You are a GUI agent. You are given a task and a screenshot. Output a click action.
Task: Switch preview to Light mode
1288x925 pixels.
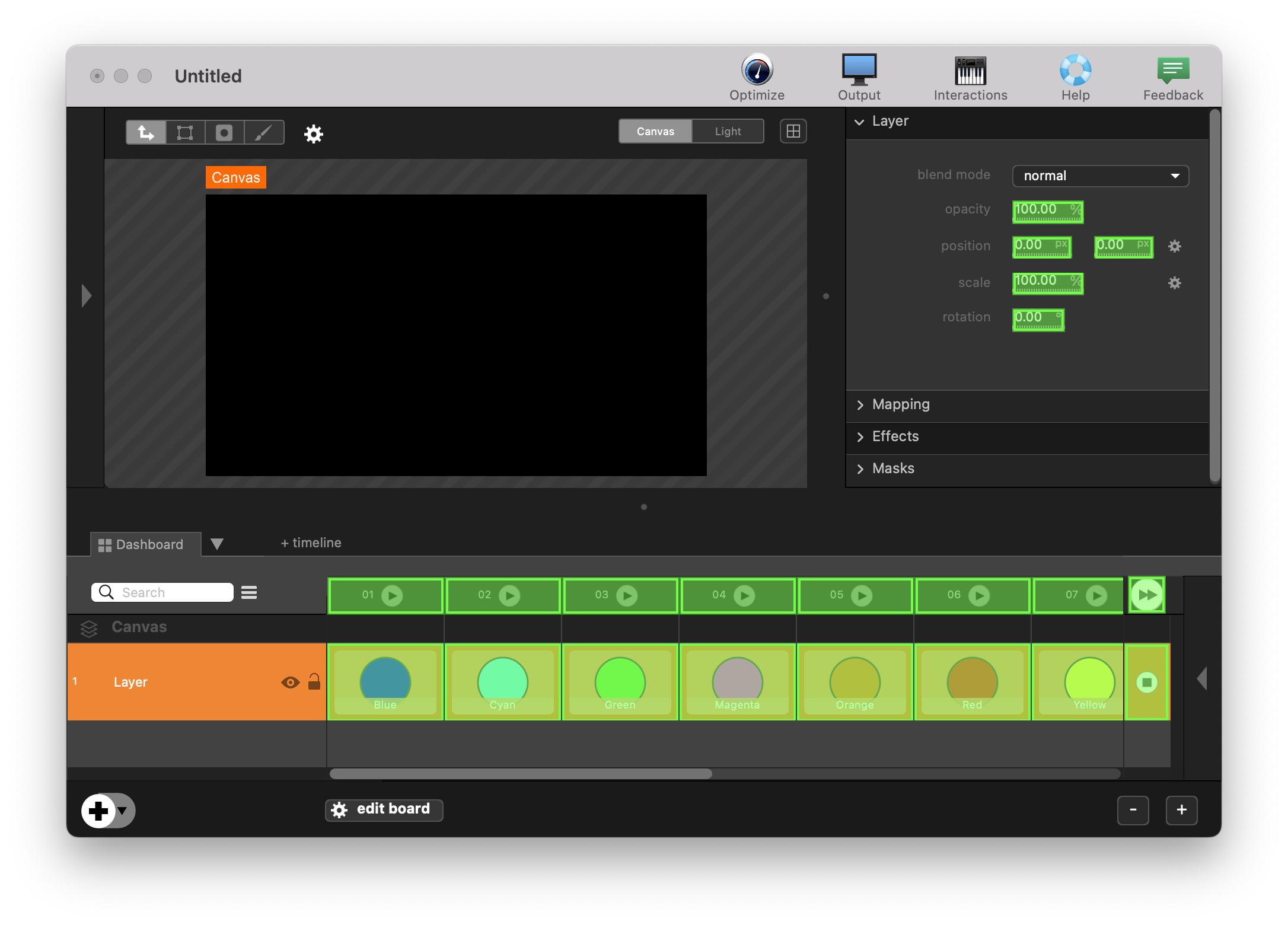(x=728, y=132)
